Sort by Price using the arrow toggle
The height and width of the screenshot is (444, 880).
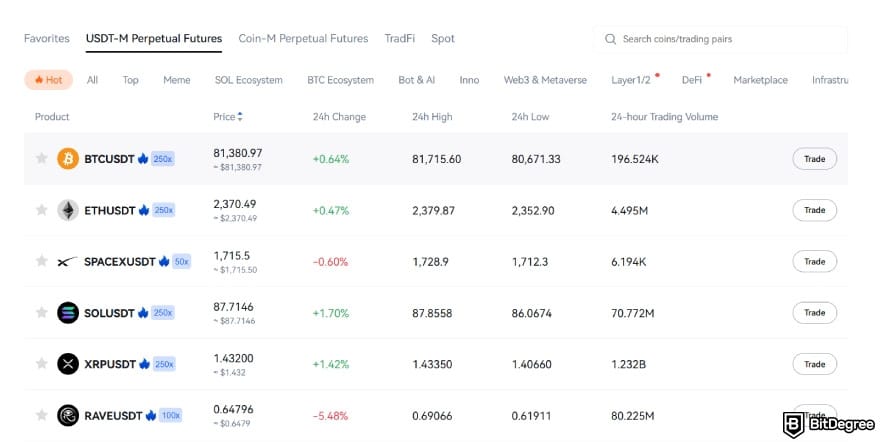(x=240, y=117)
